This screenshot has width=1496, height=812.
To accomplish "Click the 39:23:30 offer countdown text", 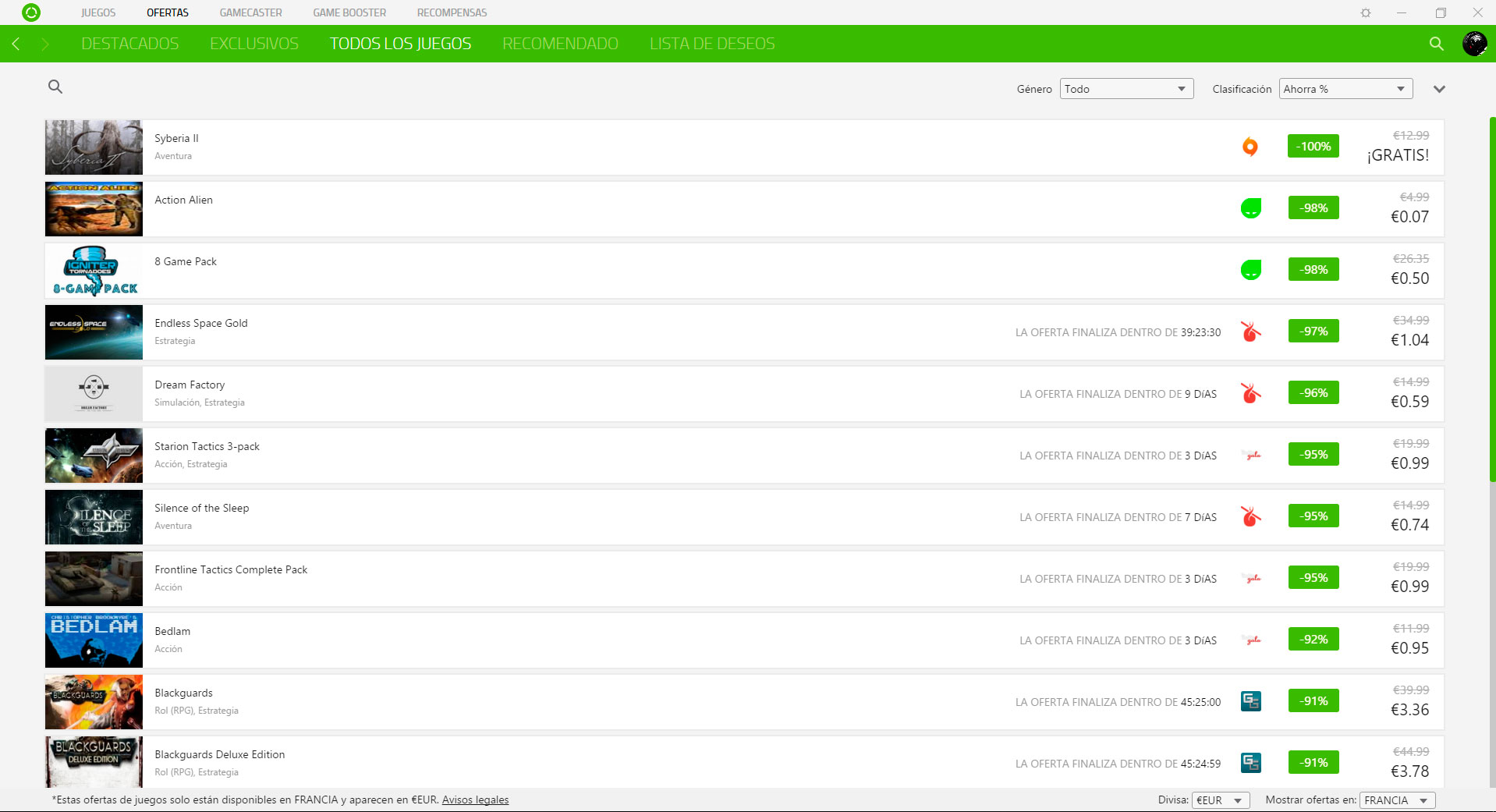I will pyautogui.click(x=1200, y=332).
